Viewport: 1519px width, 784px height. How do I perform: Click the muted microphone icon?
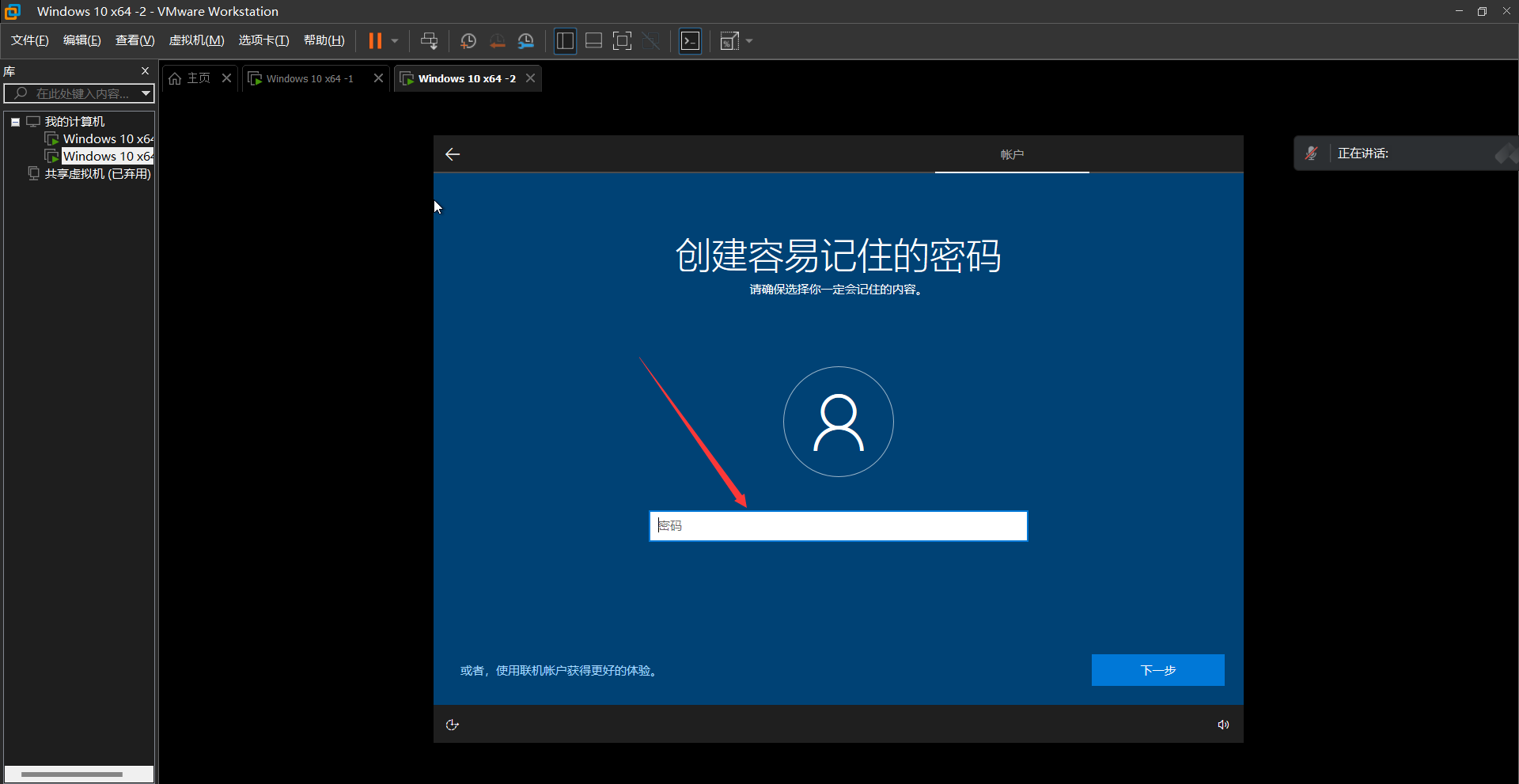point(1312,153)
